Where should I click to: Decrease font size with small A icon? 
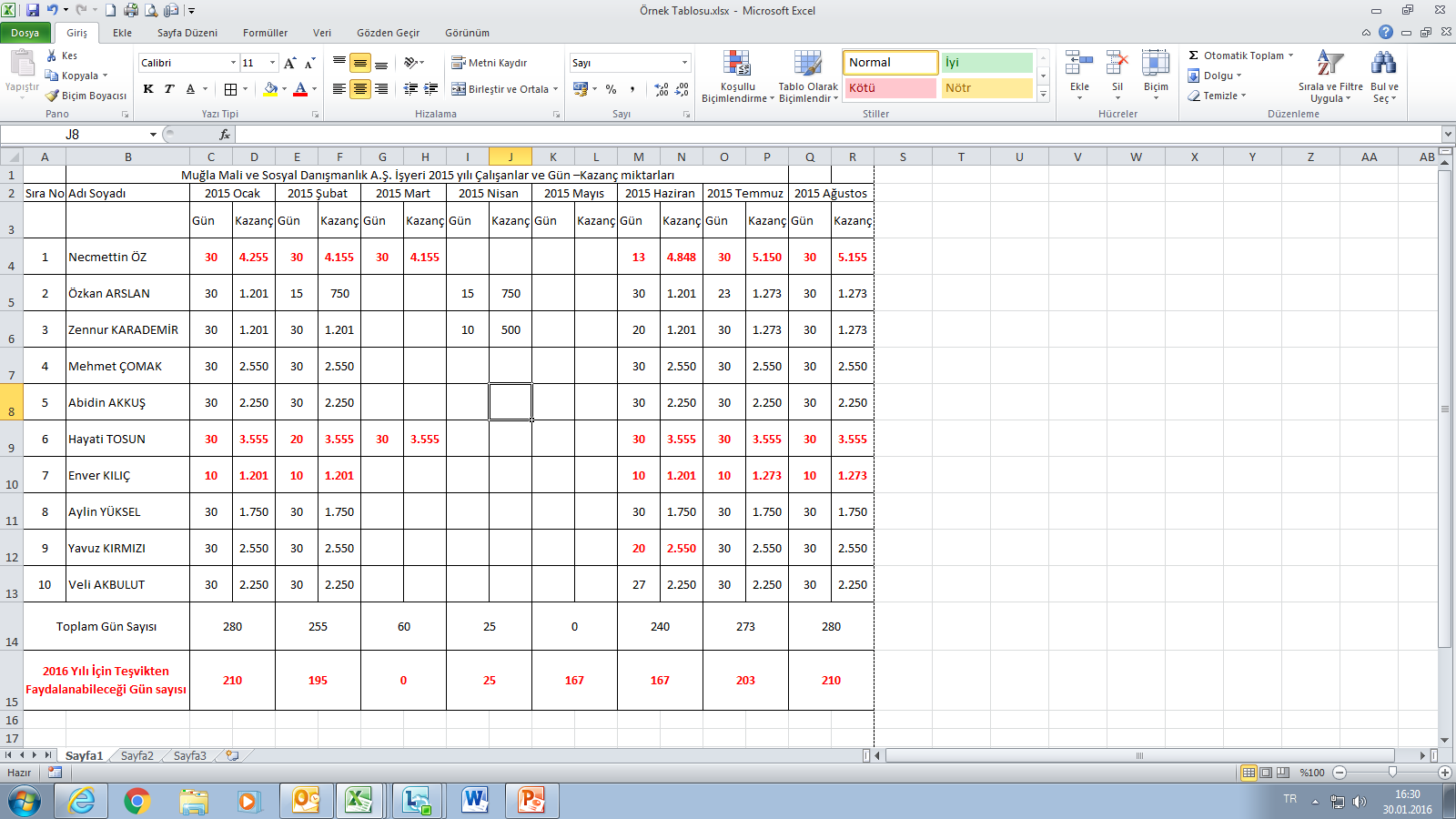tap(310, 63)
